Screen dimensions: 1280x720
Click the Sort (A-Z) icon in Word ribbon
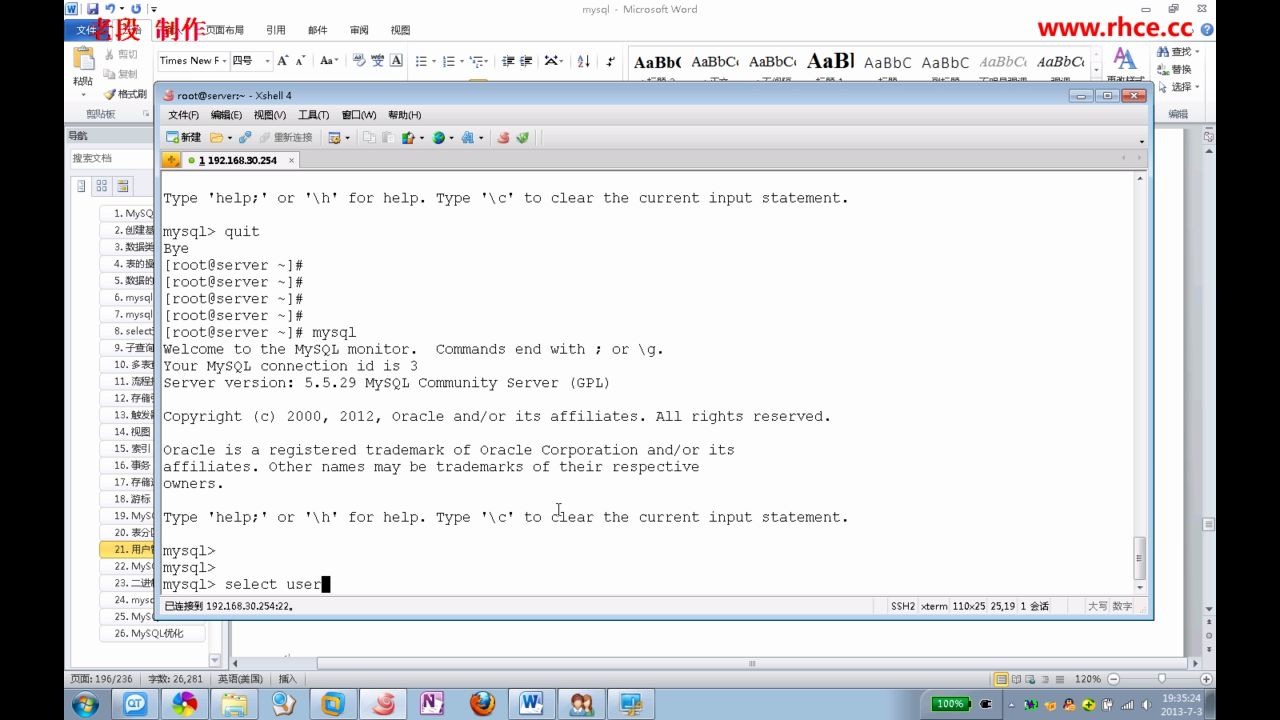pyautogui.click(x=584, y=60)
